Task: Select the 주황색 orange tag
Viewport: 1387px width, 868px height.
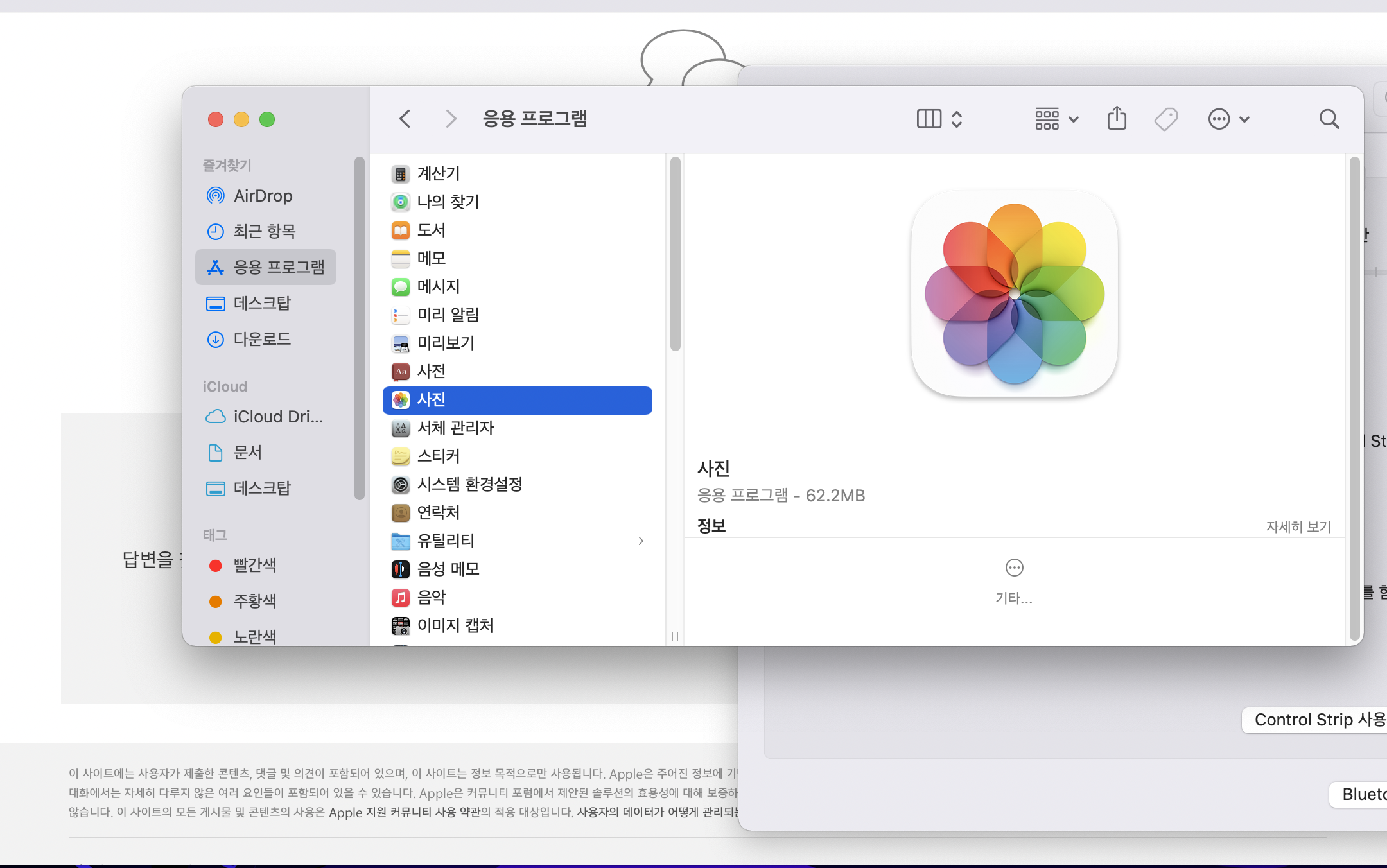Action: [x=254, y=602]
